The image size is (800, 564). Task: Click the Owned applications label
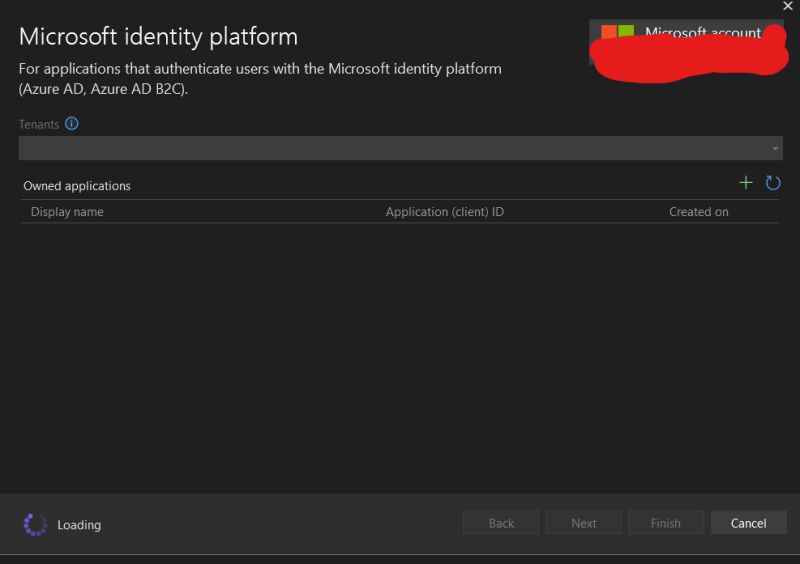pyautogui.click(x=77, y=186)
